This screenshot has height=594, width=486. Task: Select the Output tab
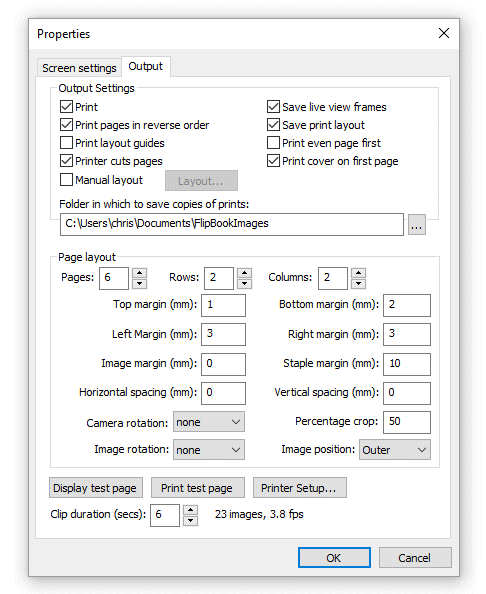click(146, 67)
